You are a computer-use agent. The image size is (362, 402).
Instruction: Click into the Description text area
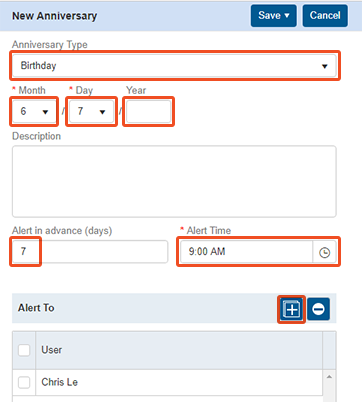[174, 181]
